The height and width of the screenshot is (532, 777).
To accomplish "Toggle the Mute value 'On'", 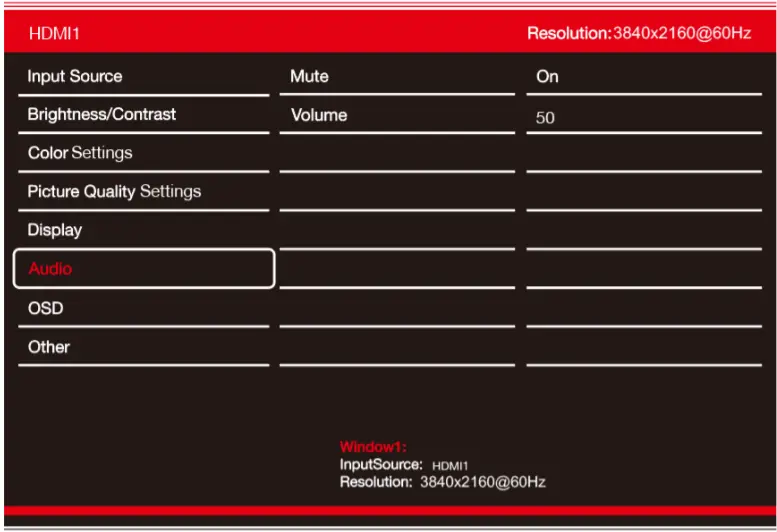I will (x=644, y=76).
